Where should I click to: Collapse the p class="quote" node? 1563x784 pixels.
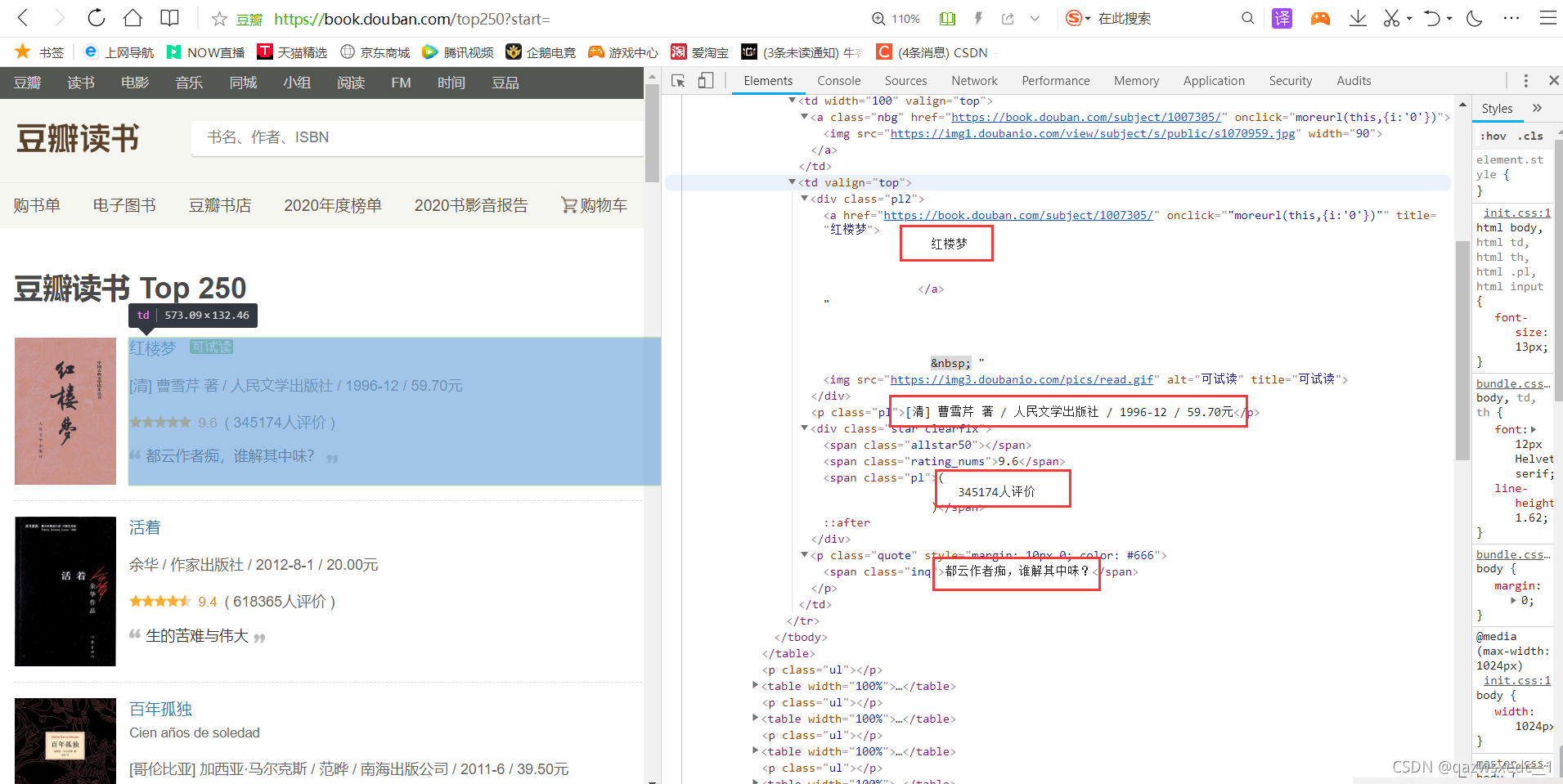click(804, 555)
